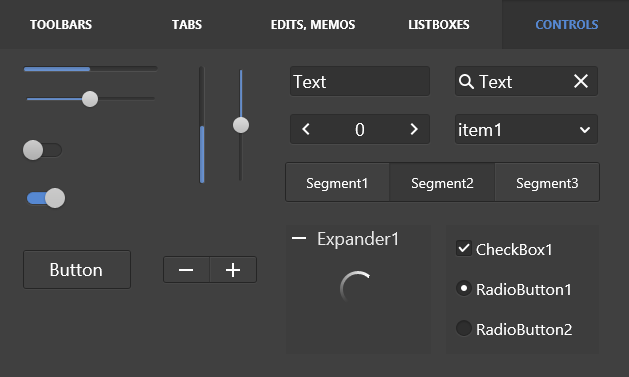This screenshot has width=629, height=377.
Task: Click the vertical slider thumb
Action: [x=241, y=125]
